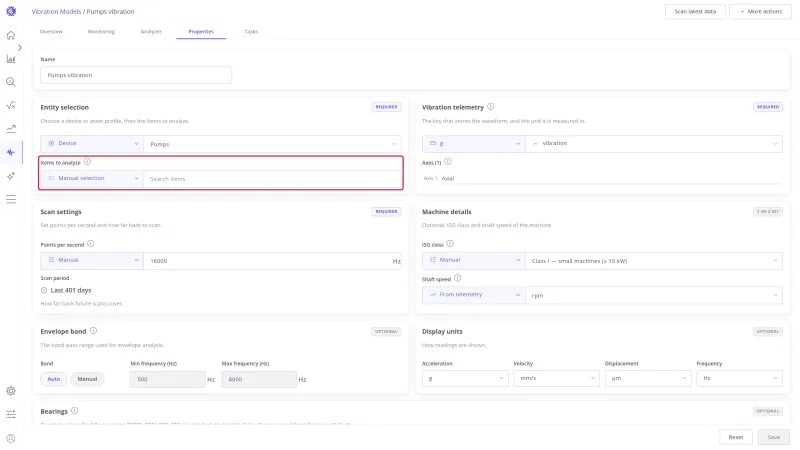Open the ISO class Manual mode dropdown
This screenshot has width=800, height=450.
(x=474, y=260)
